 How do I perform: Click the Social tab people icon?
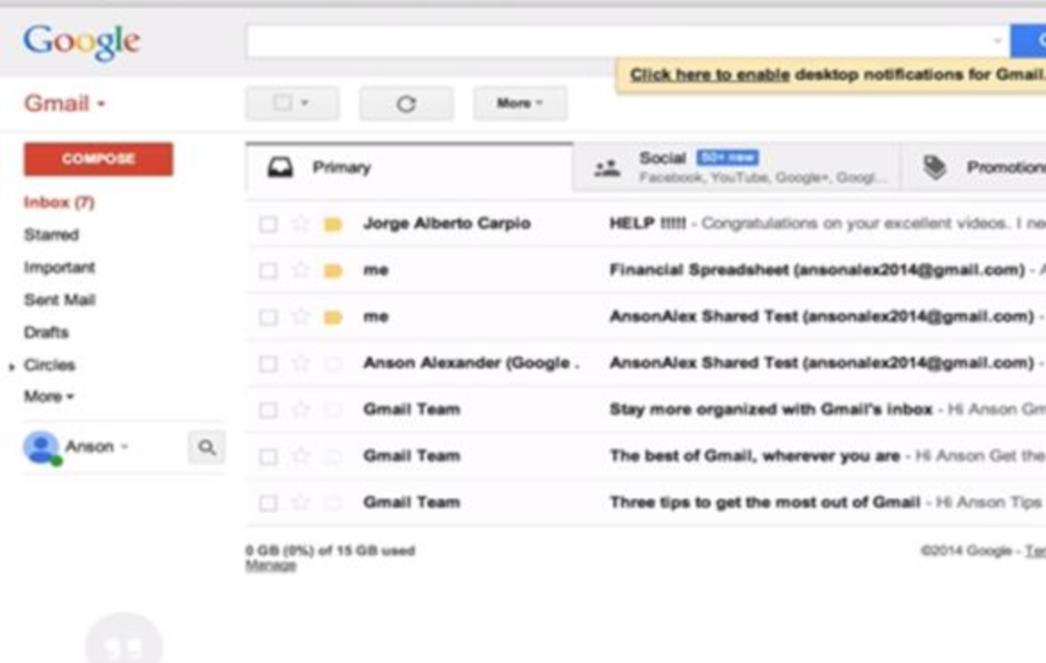(607, 168)
